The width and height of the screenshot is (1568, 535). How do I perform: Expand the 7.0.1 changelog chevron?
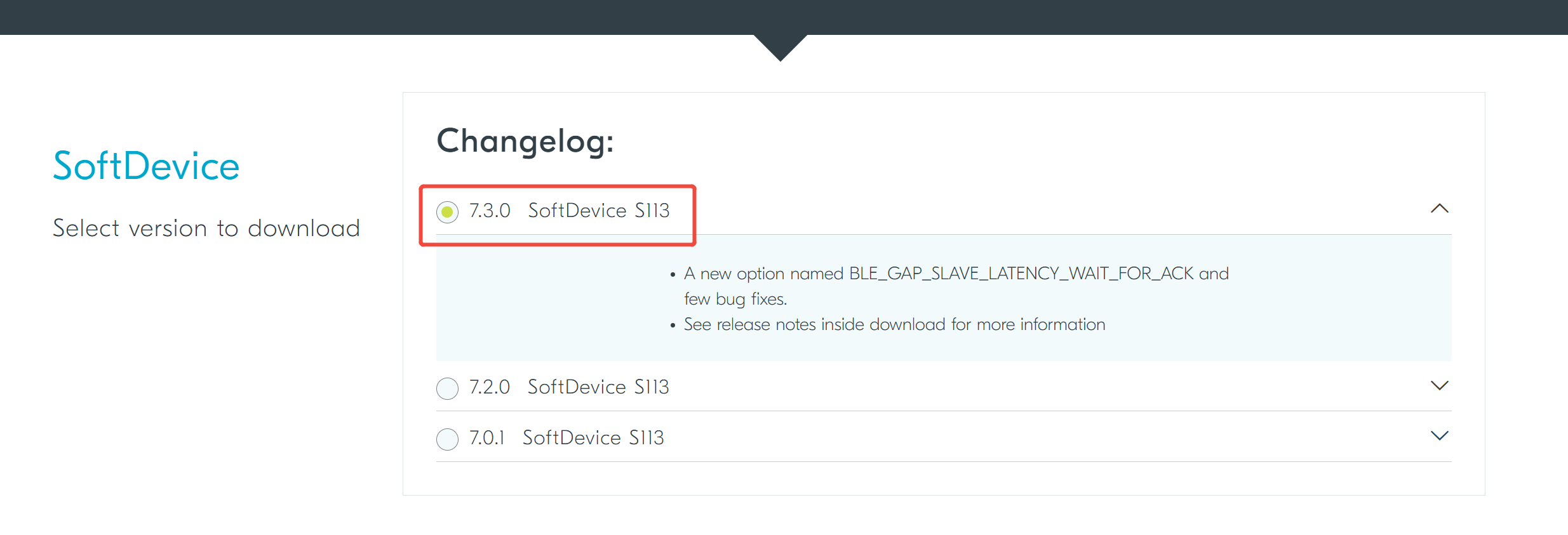point(1439,435)
